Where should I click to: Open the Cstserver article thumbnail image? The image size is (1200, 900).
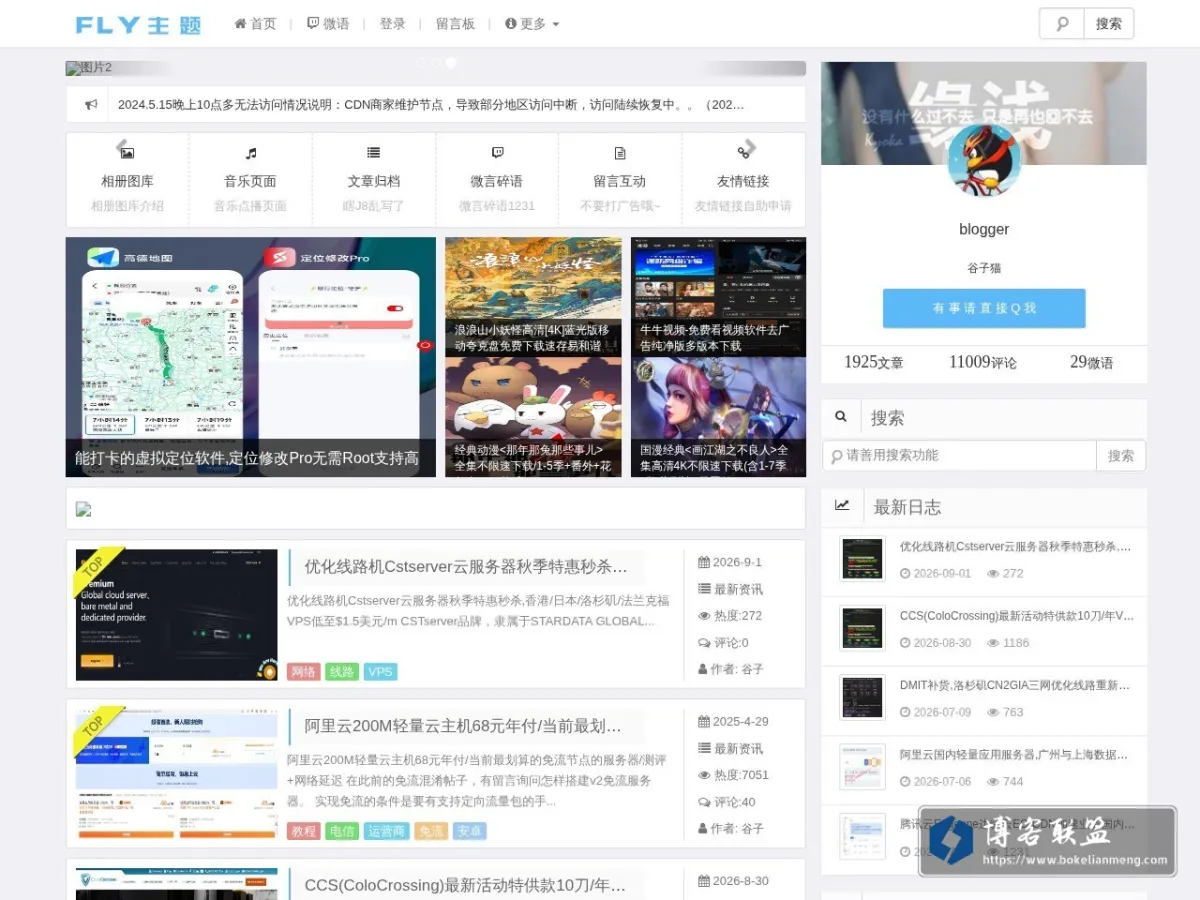177,615
